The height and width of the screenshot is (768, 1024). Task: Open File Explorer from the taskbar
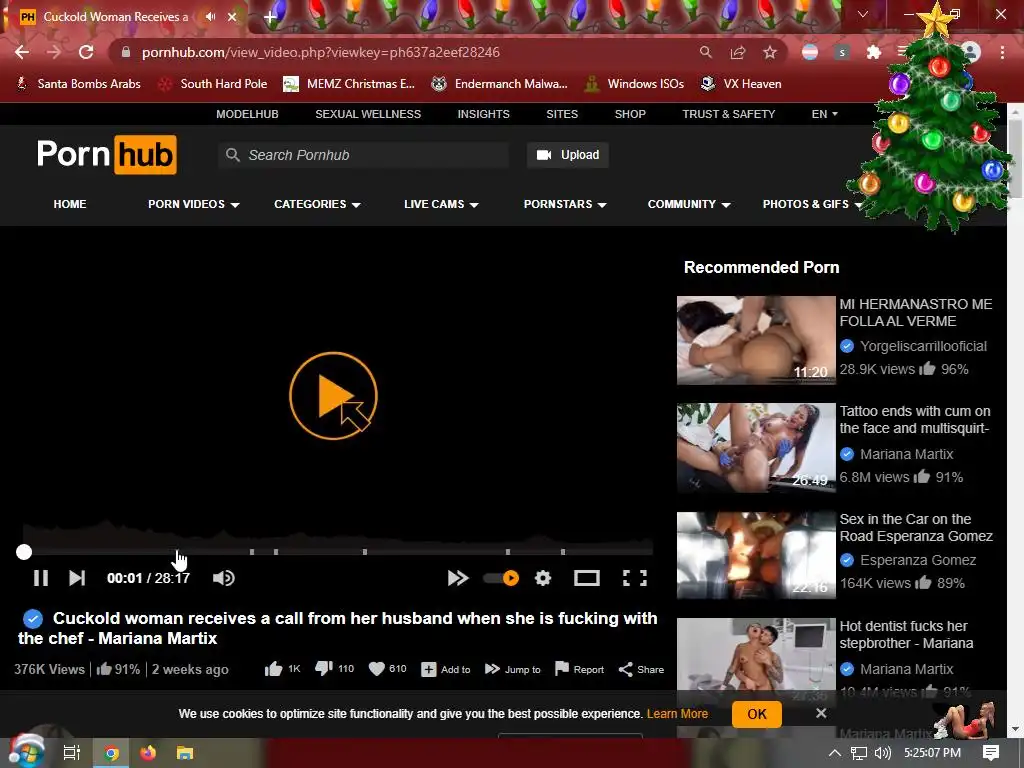pyautogui.click(x=185, y=752)
